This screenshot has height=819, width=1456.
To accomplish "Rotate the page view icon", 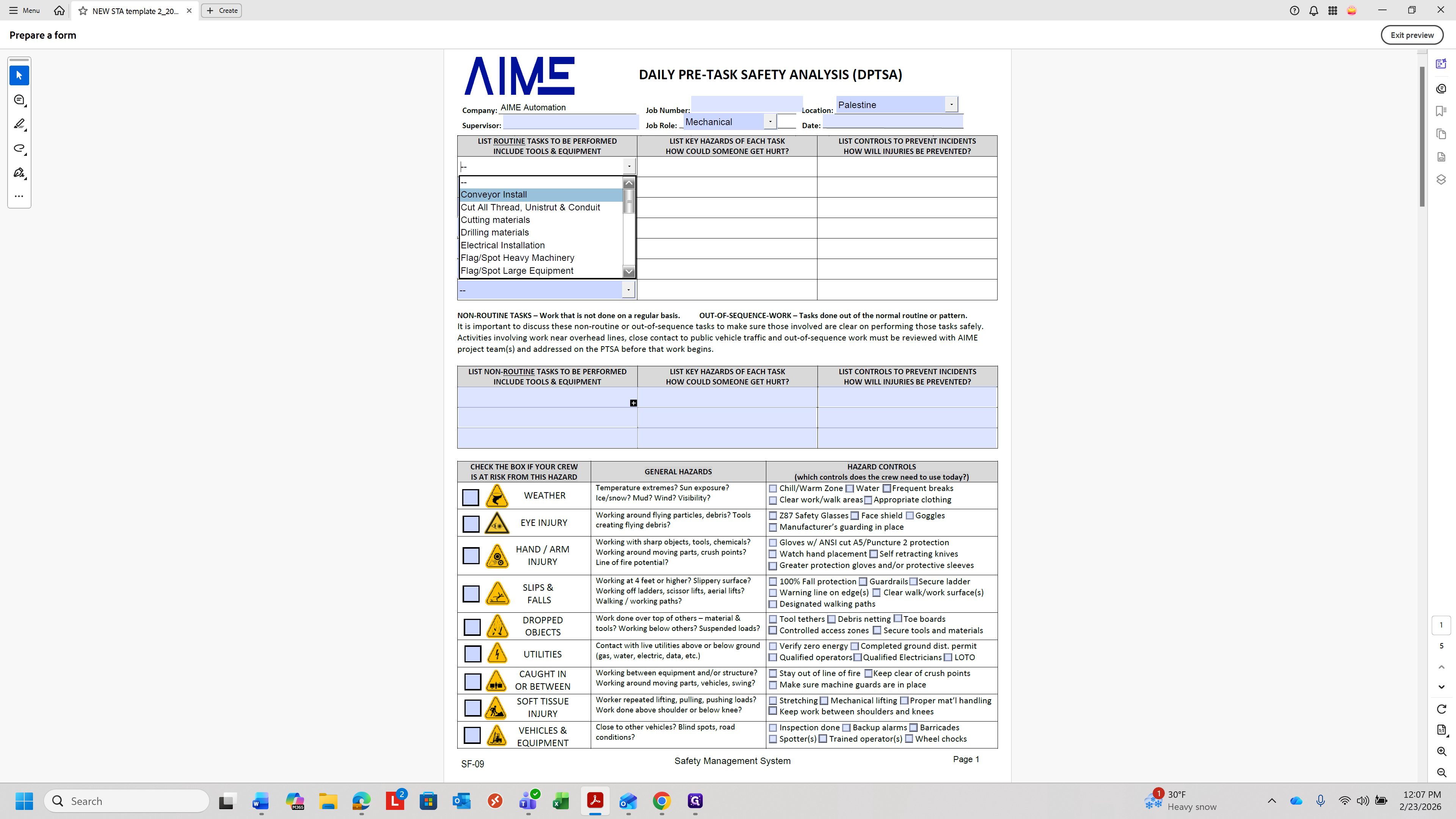I will (x=1441, y=709).
